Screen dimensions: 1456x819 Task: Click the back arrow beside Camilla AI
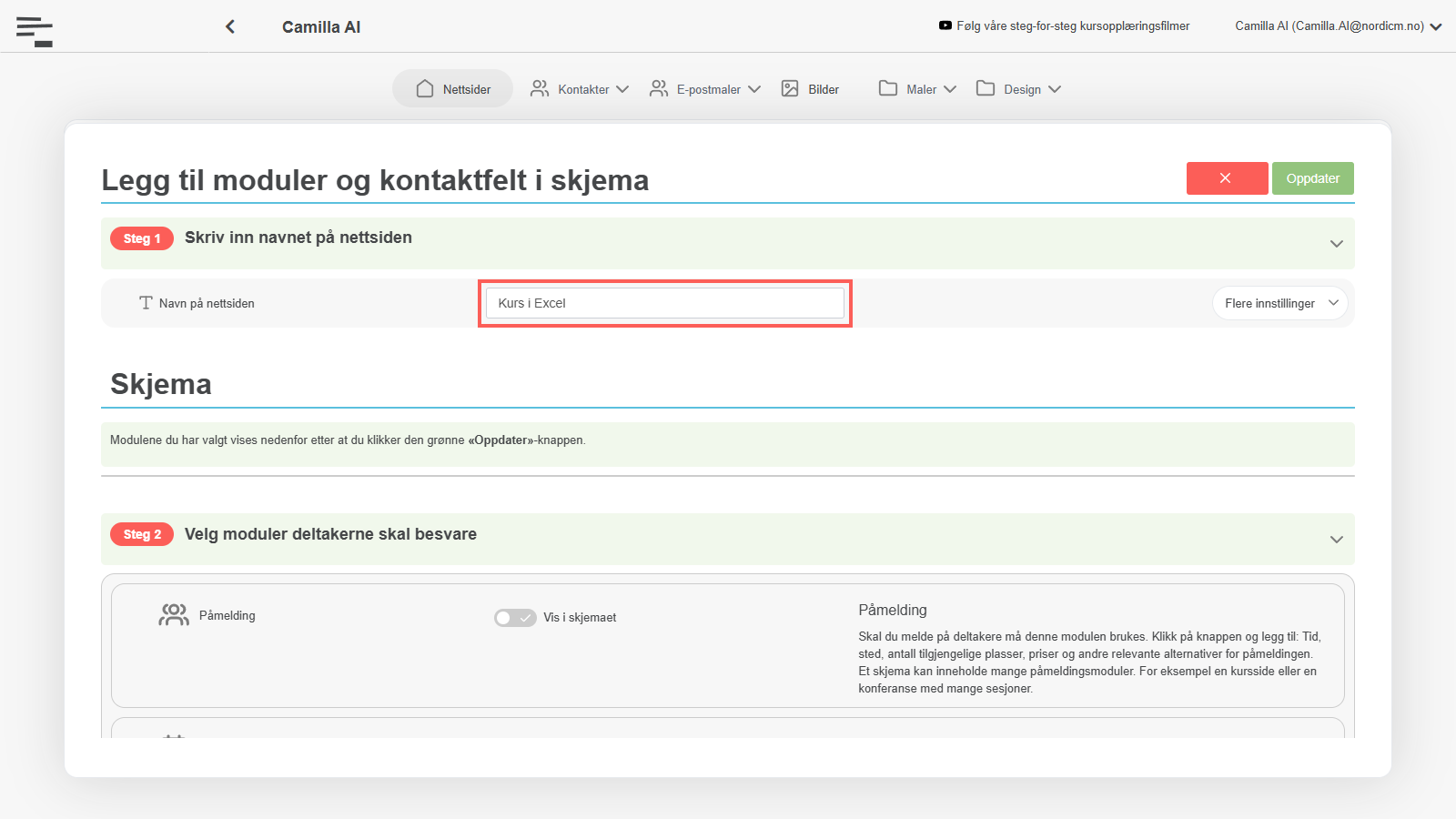[230, 26]
